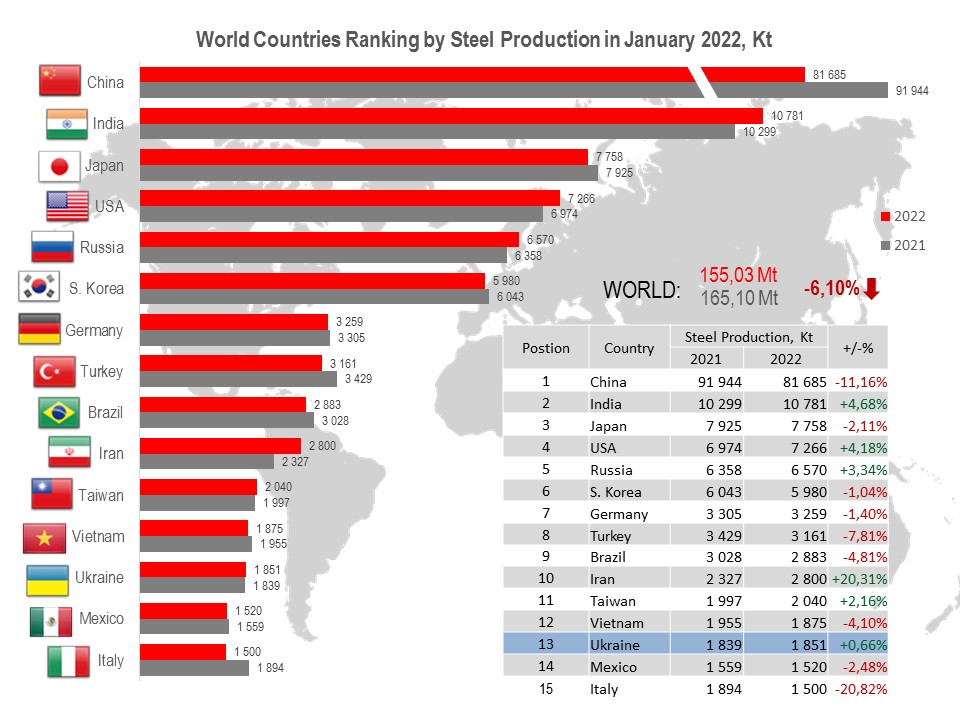Select the Brazil flag icon

(59, 413)
